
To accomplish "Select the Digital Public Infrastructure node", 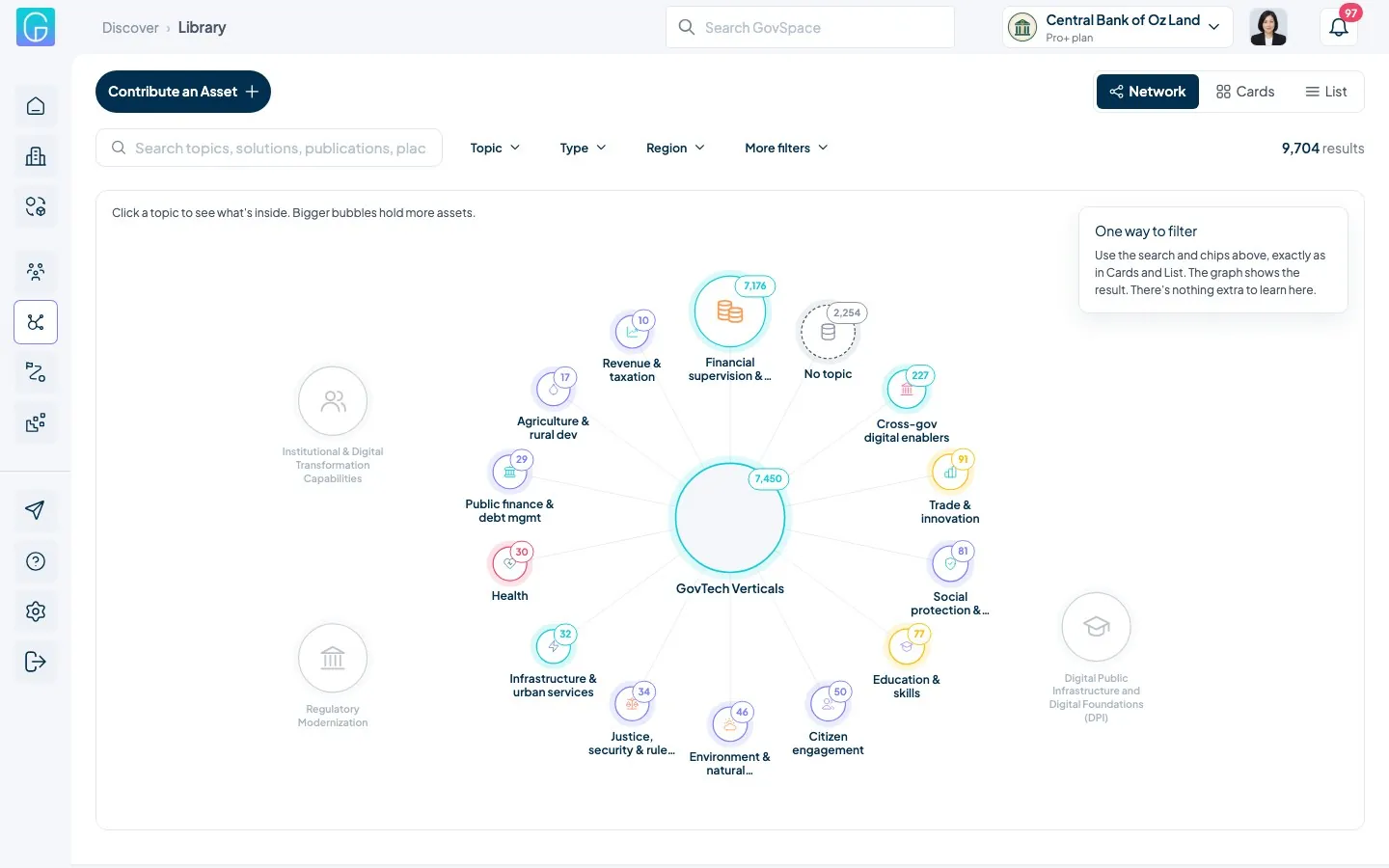I will [x=1096, y=627].
